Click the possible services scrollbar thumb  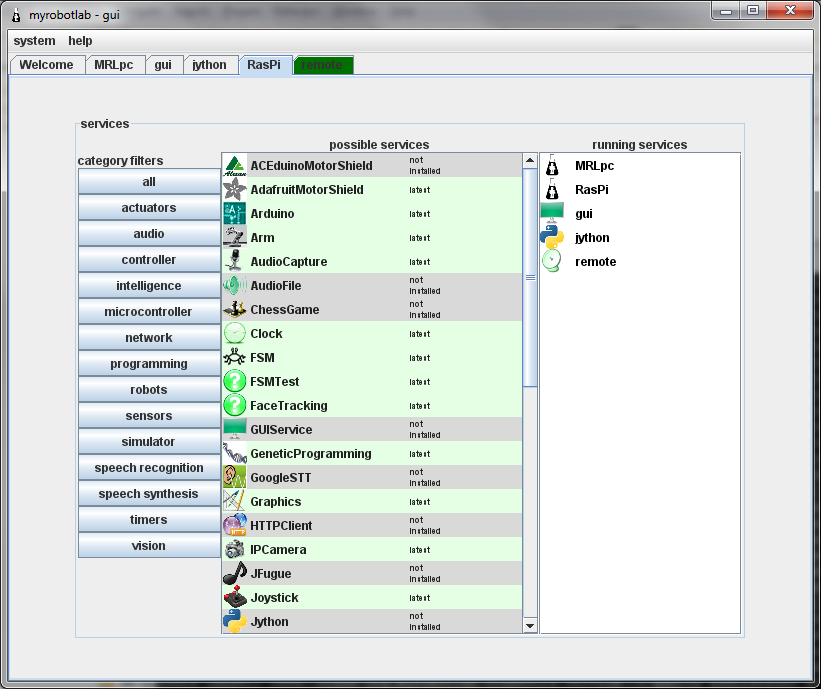(x=530, y=277)
